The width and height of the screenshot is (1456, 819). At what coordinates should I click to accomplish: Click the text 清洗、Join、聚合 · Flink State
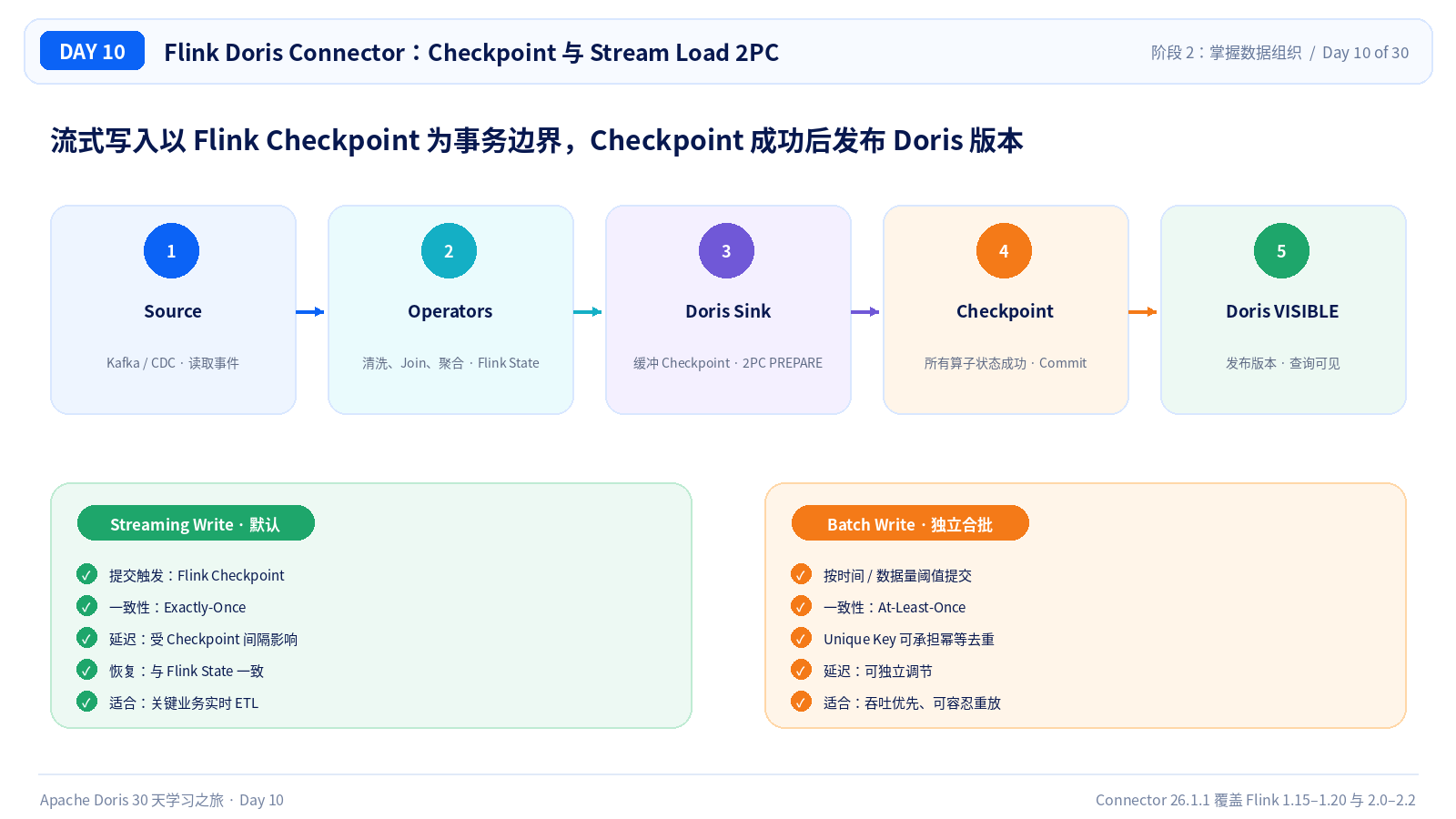(x=450, y=363)
